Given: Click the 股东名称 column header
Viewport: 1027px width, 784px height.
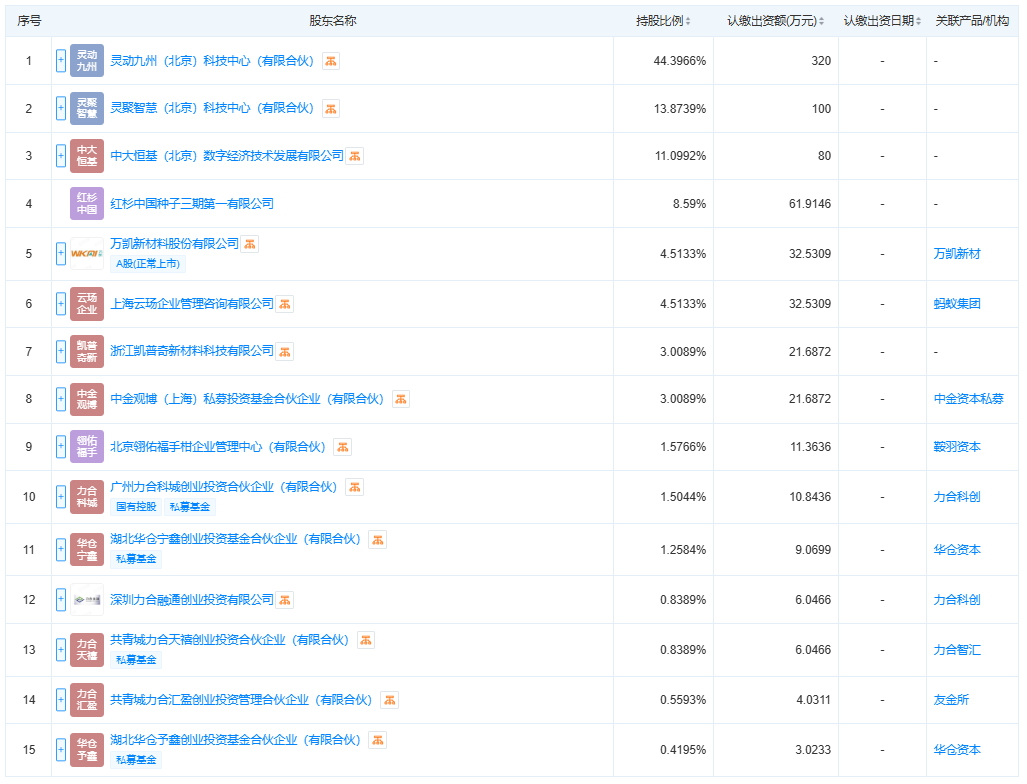Looking at the screenshot, I should [333, 21].
